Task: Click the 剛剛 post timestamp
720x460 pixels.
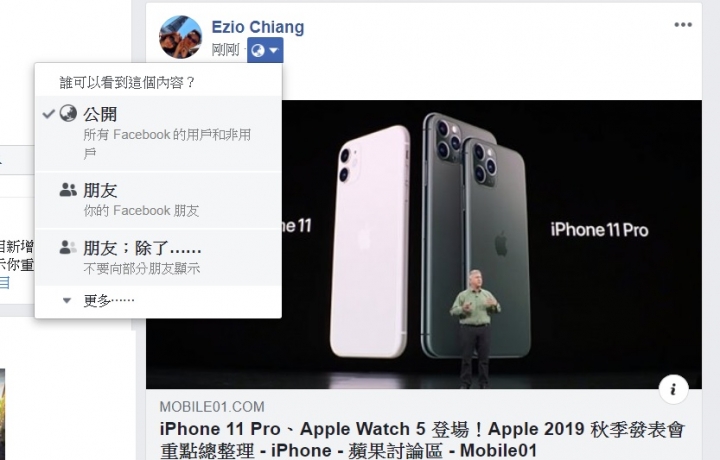Action: point(225,50)
